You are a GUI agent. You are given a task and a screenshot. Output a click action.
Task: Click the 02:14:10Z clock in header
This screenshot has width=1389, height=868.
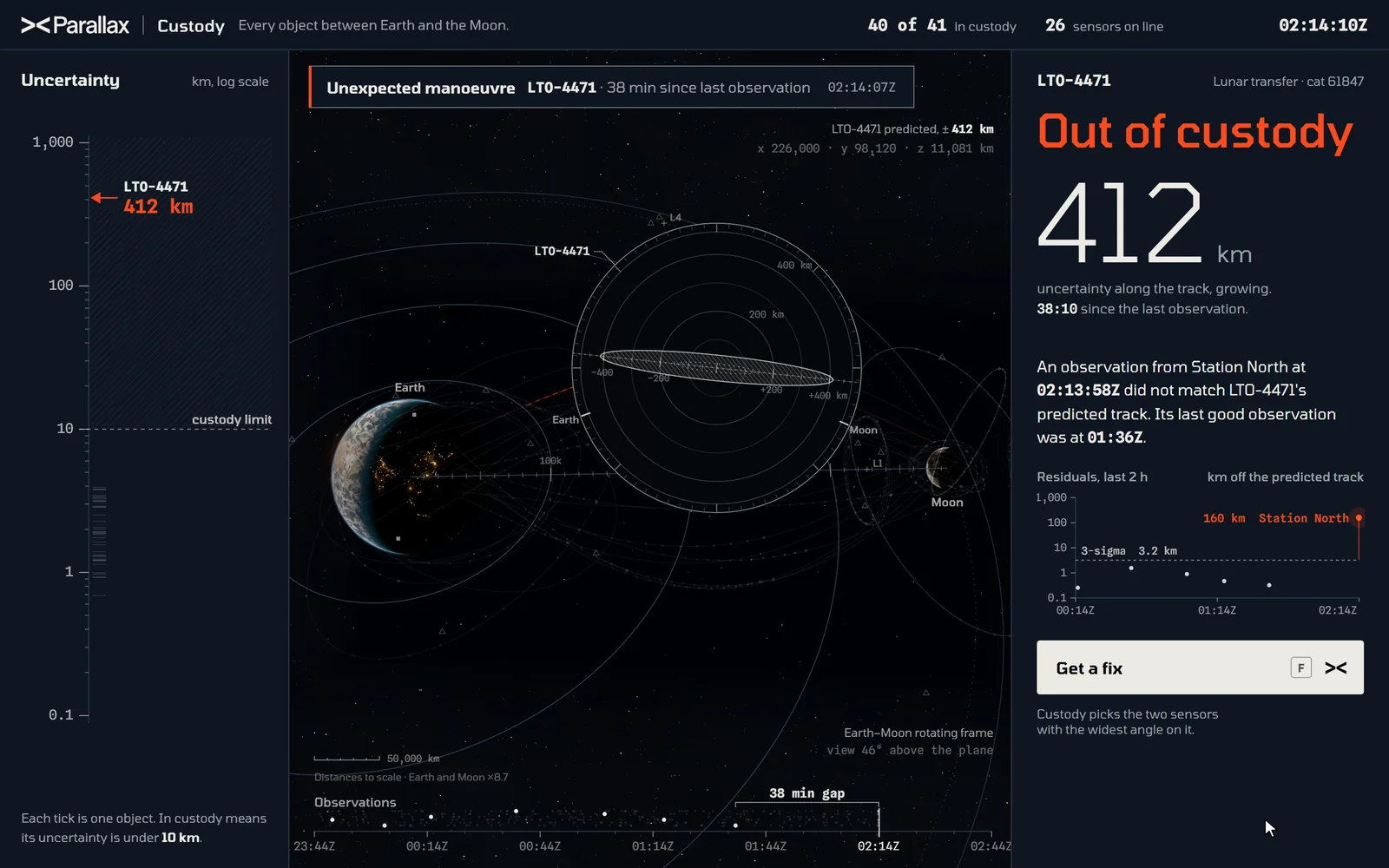[1323, 25]
